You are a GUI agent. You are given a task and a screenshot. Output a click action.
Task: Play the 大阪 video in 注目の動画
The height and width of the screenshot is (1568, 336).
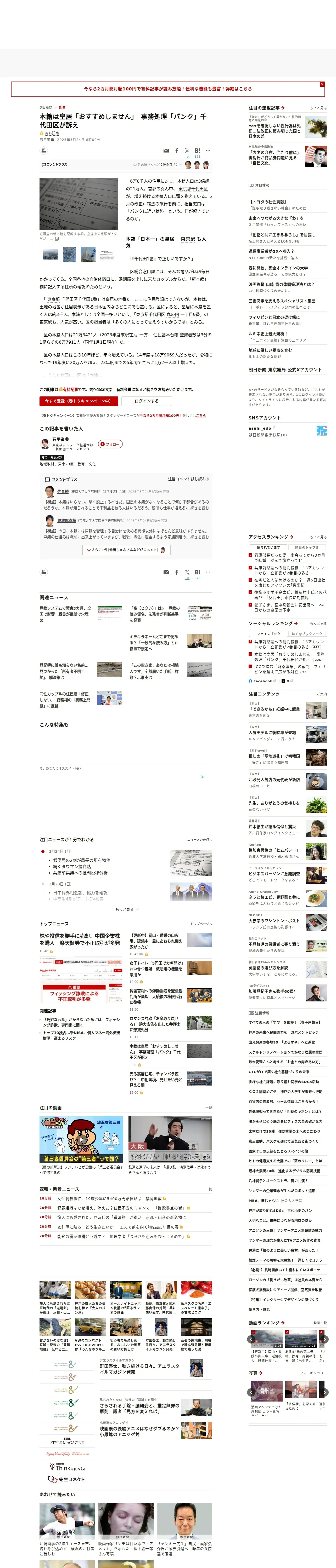(170, 1139)
